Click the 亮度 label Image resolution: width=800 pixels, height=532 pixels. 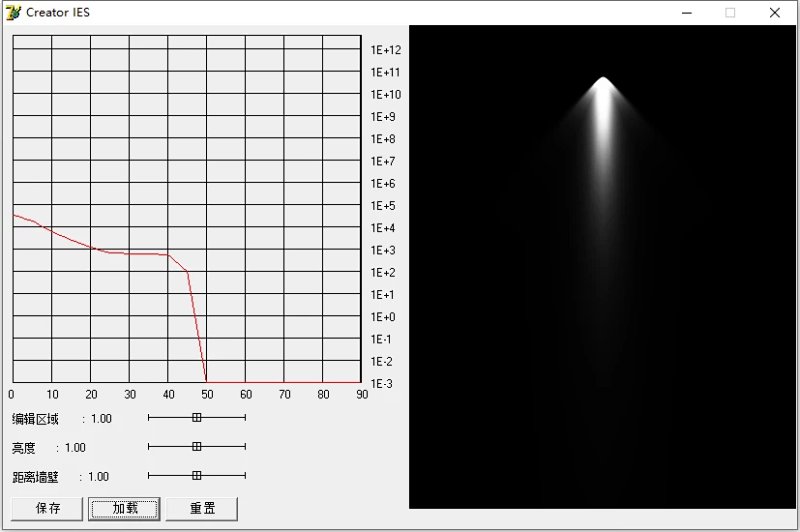[x=23, y=448]
